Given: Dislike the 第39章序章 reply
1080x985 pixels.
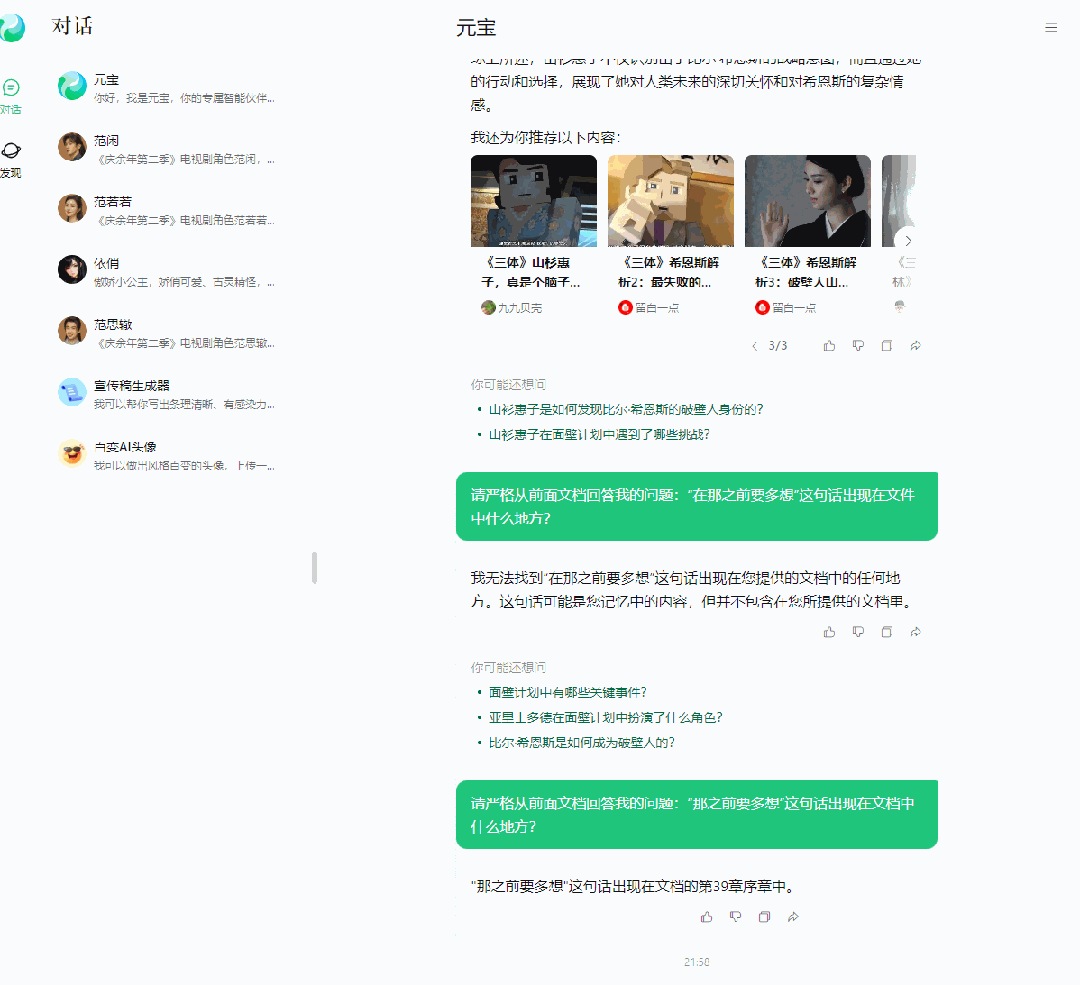Looking at the screenshot, I should coord(736,917).
